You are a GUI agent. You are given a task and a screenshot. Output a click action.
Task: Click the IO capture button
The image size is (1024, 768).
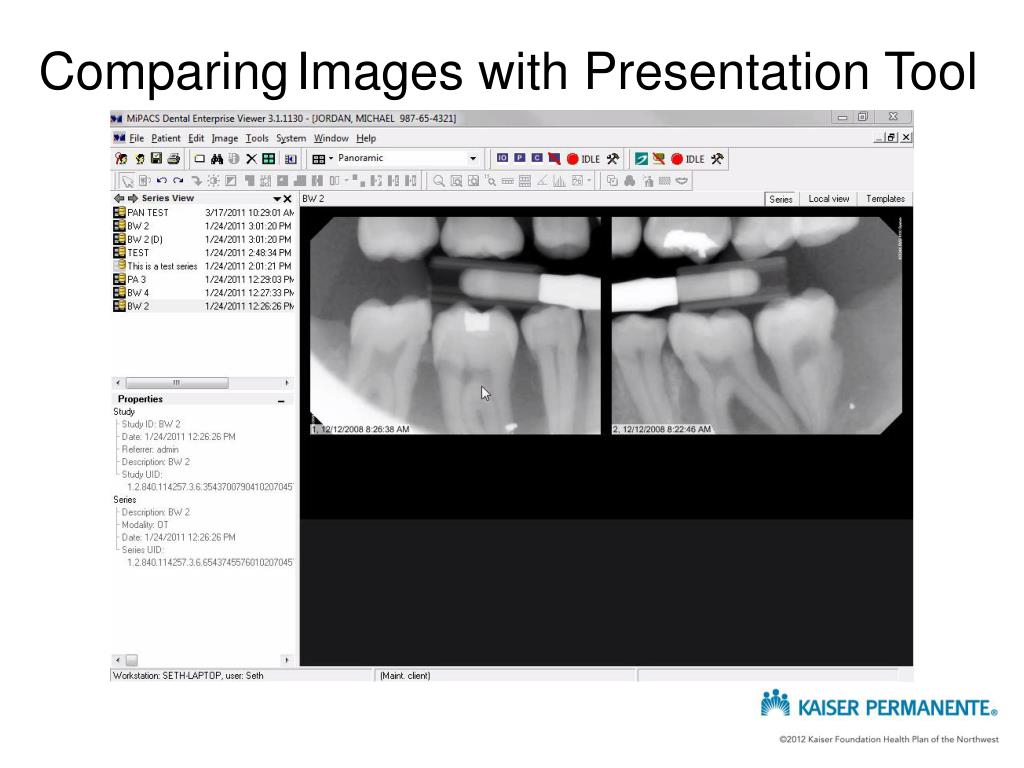point(502,158)
